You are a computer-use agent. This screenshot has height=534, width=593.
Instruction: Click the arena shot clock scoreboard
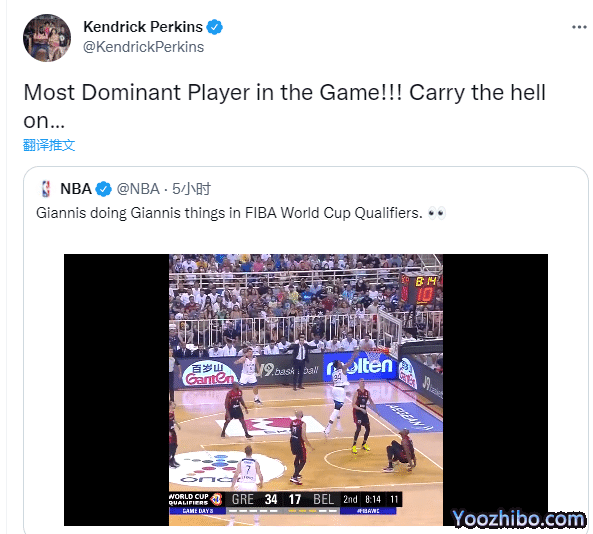point(422,290)
